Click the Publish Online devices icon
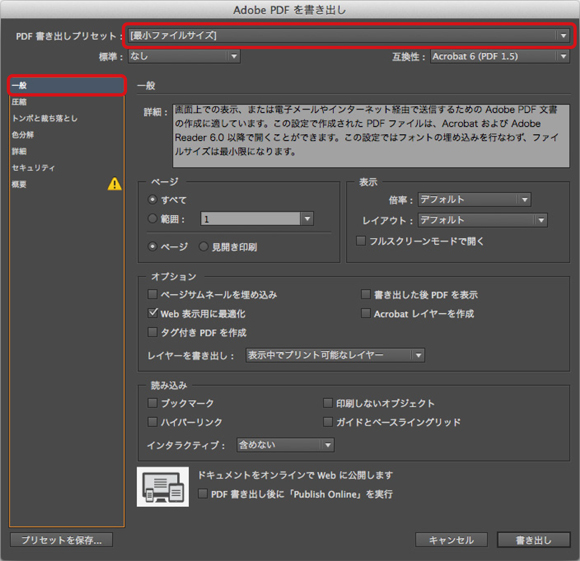This screenshot has height=561, width=580. tap(163, 487)
